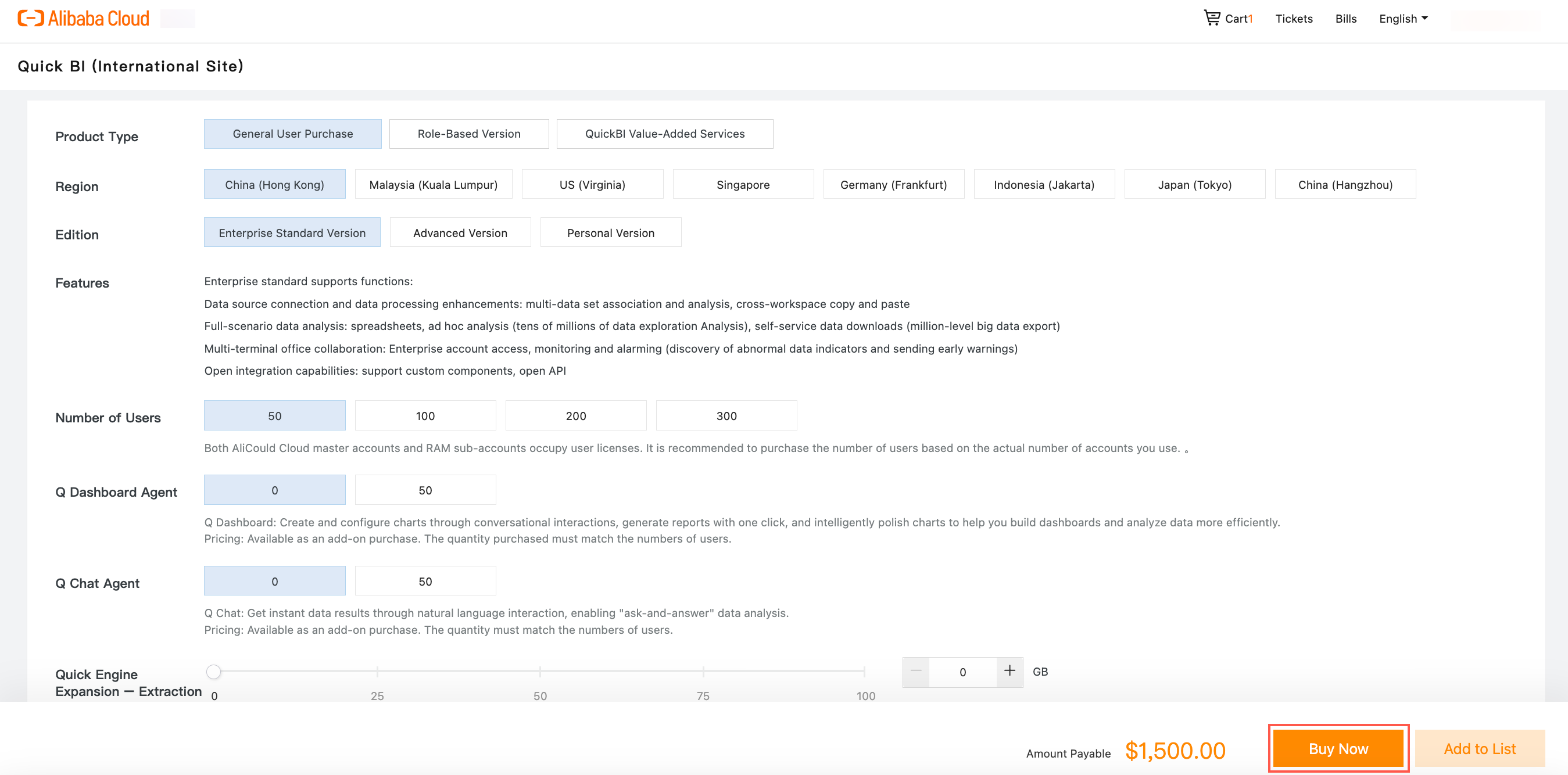This screenshot has width=1568, height=775.
Task: Click the minus stepper for extraction GB
Action: [915, 671]
